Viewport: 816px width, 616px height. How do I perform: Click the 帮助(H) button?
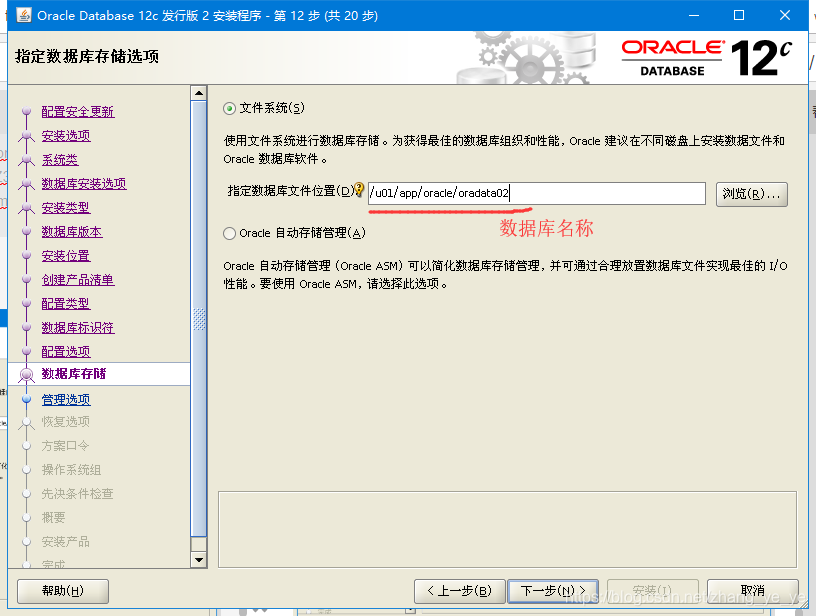pyautogui.click(x=63, y=591)
